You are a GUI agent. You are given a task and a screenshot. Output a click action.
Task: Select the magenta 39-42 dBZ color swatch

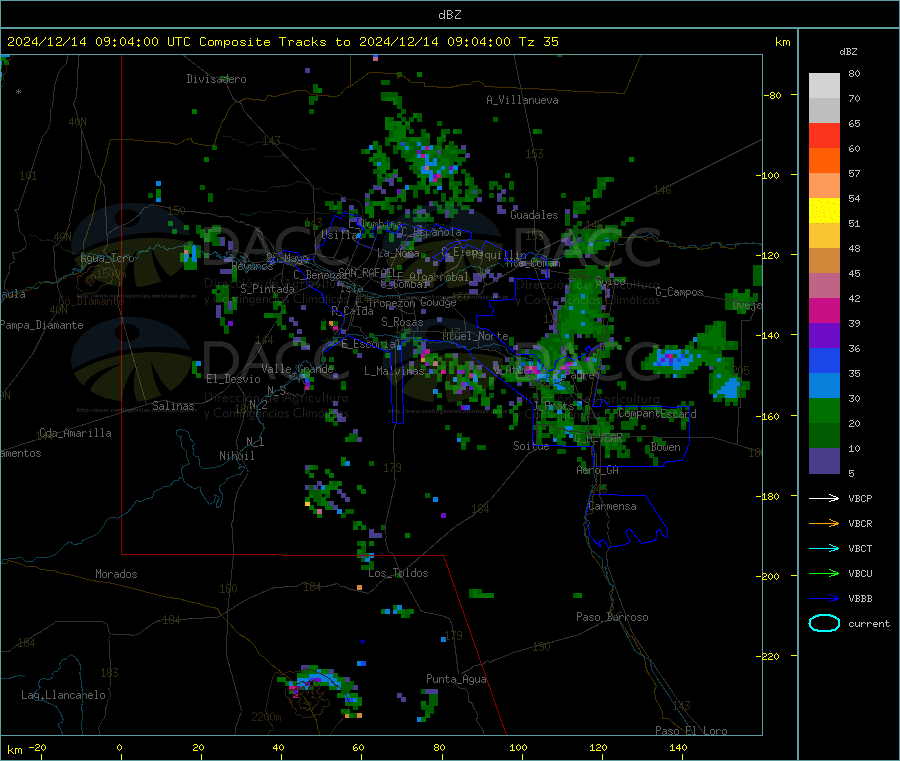pyautogui.click(x=824, y=310)
